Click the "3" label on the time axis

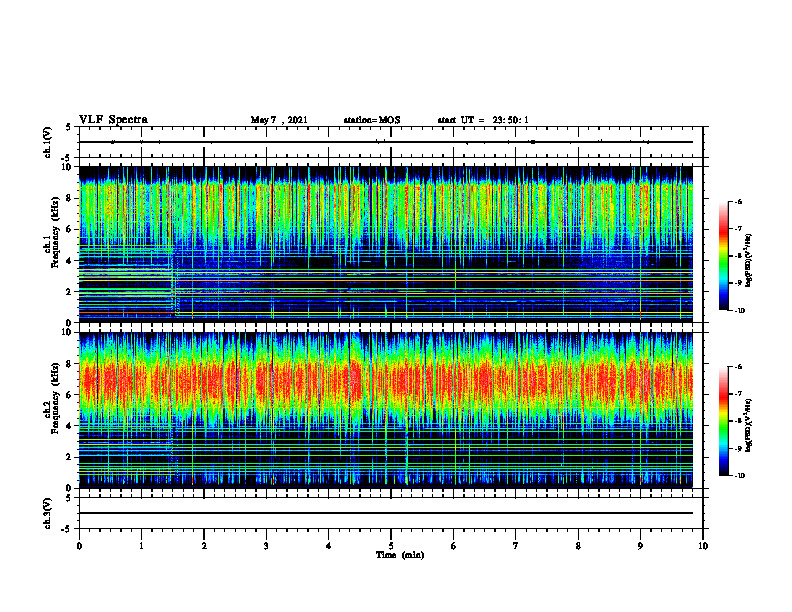(x=266, y=546)
